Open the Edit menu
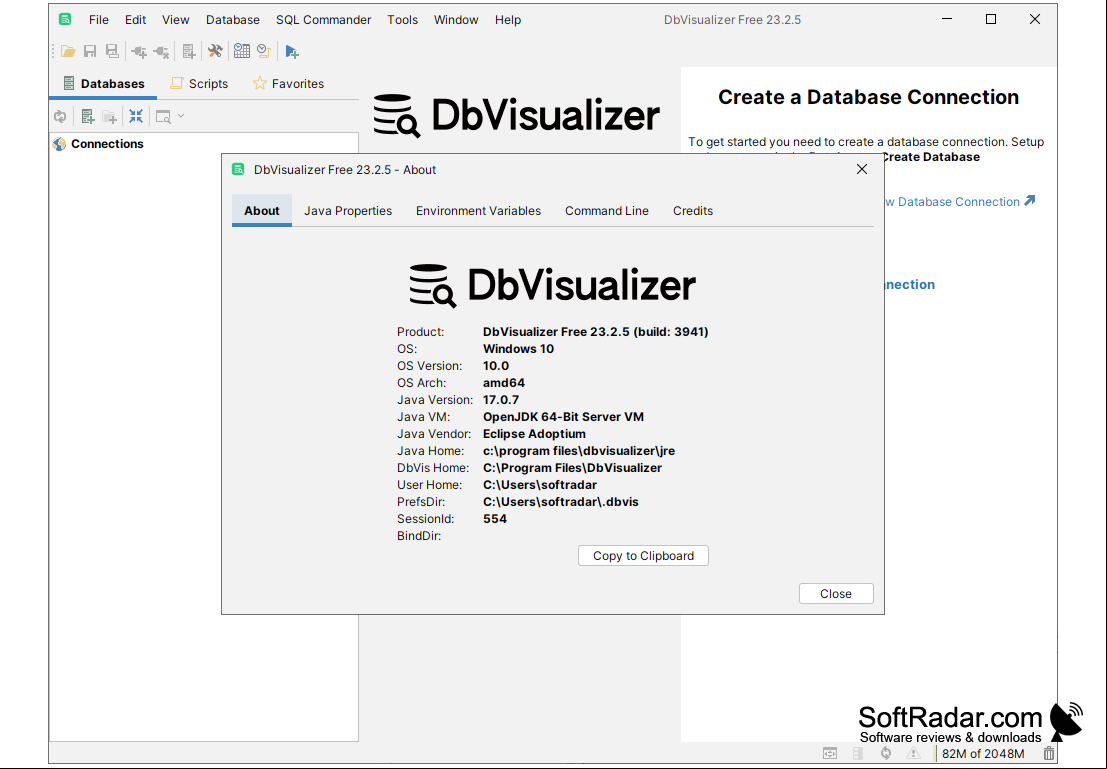 click(136, 20)
